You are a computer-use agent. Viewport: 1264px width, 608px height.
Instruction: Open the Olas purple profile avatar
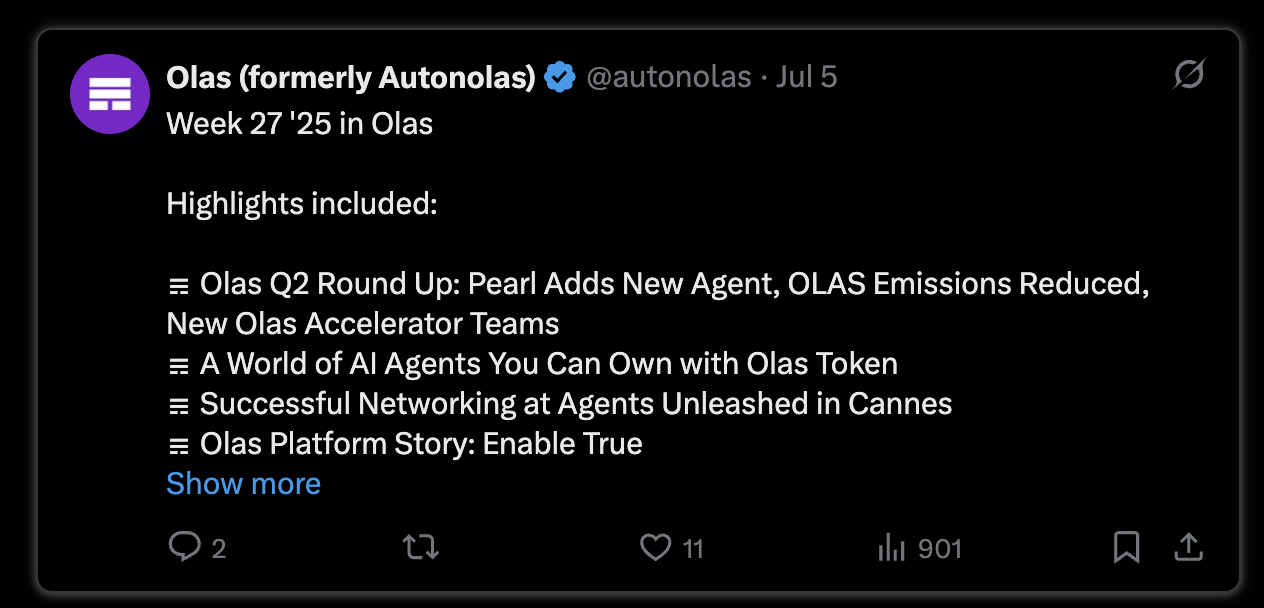[110, 94]
